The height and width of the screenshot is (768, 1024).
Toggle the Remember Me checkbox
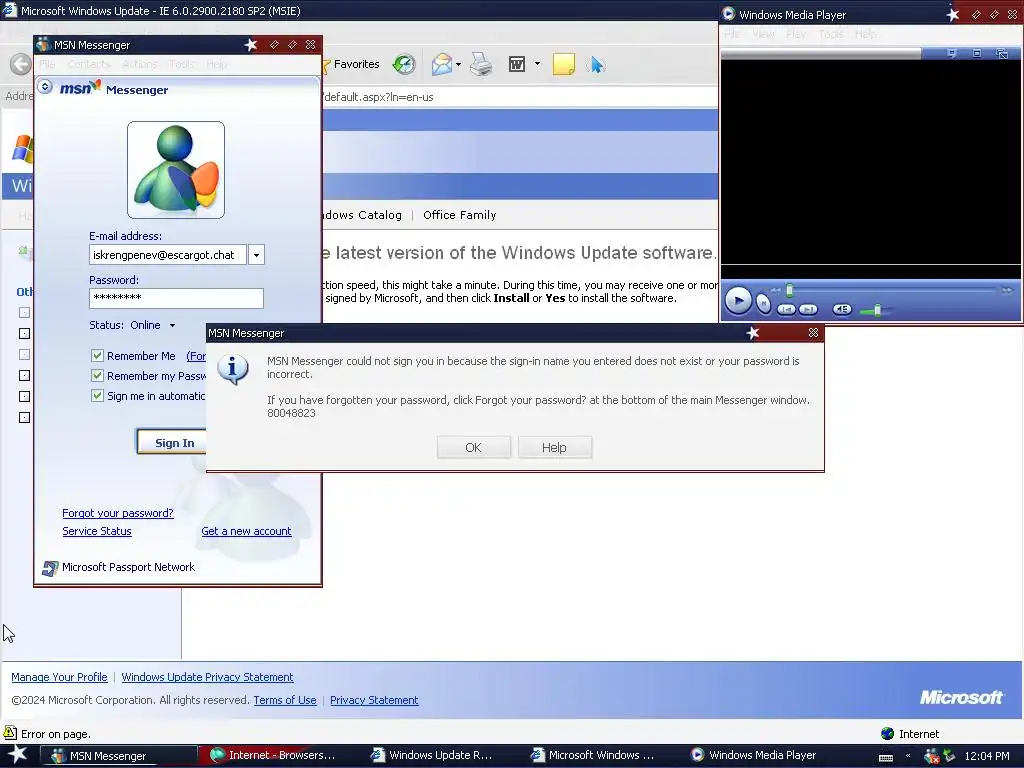tap(97, 356)
